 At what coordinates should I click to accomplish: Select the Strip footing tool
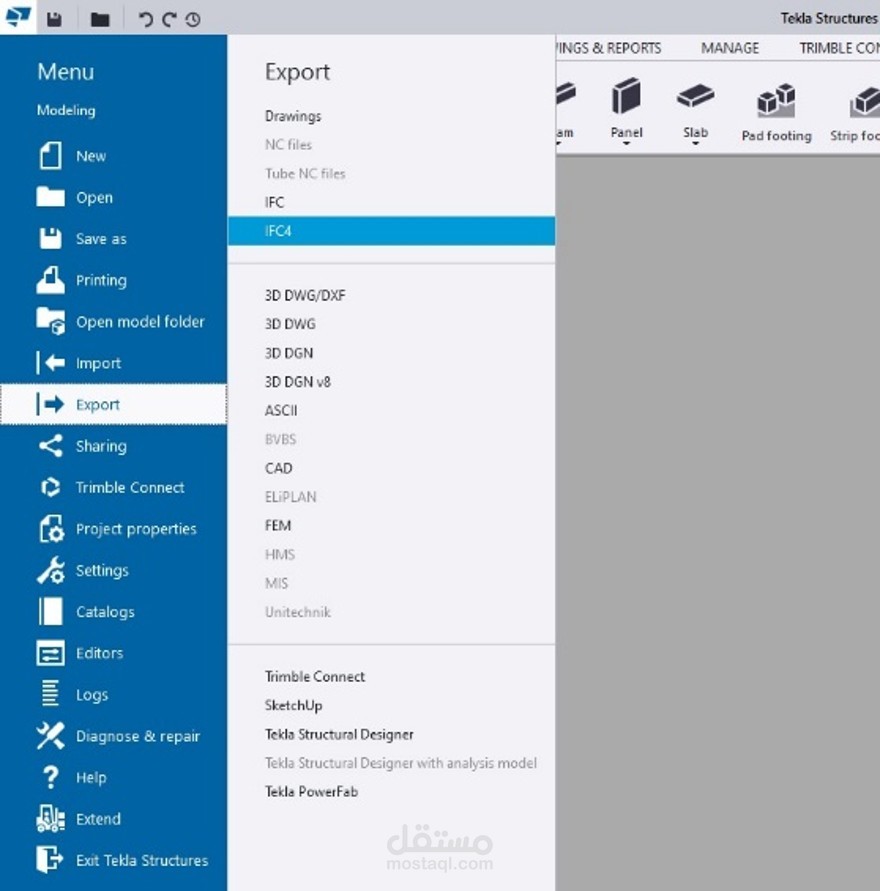pos(857,113)
